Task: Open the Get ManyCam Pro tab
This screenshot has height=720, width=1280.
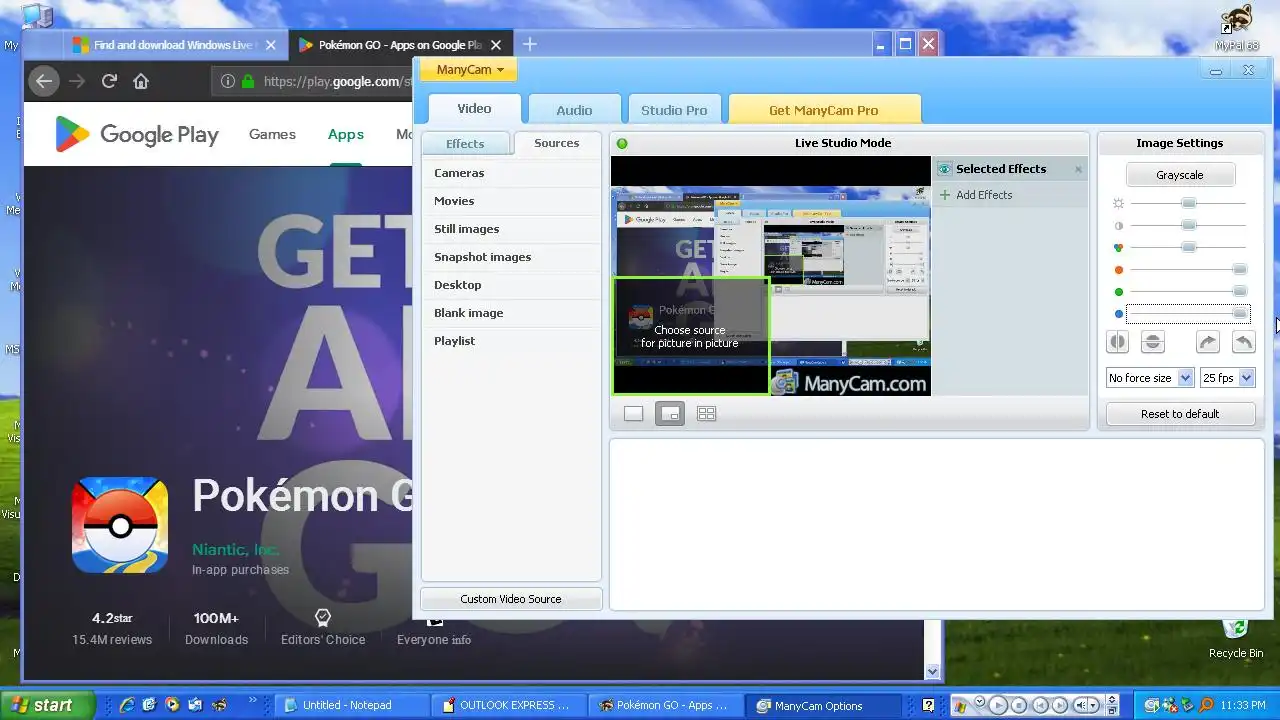Action: (x=823, y=110)
